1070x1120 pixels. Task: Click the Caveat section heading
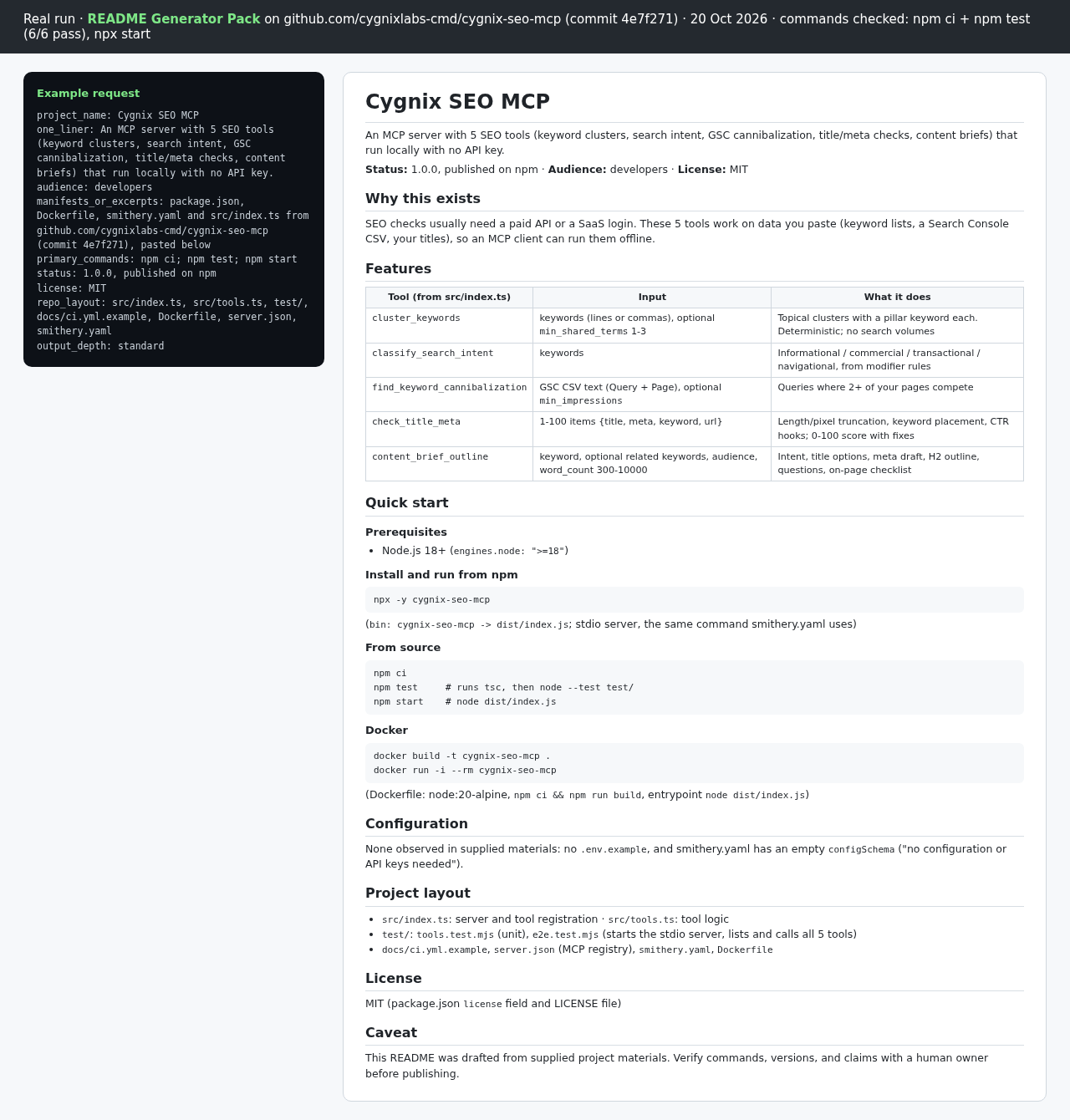point(390,1032)
